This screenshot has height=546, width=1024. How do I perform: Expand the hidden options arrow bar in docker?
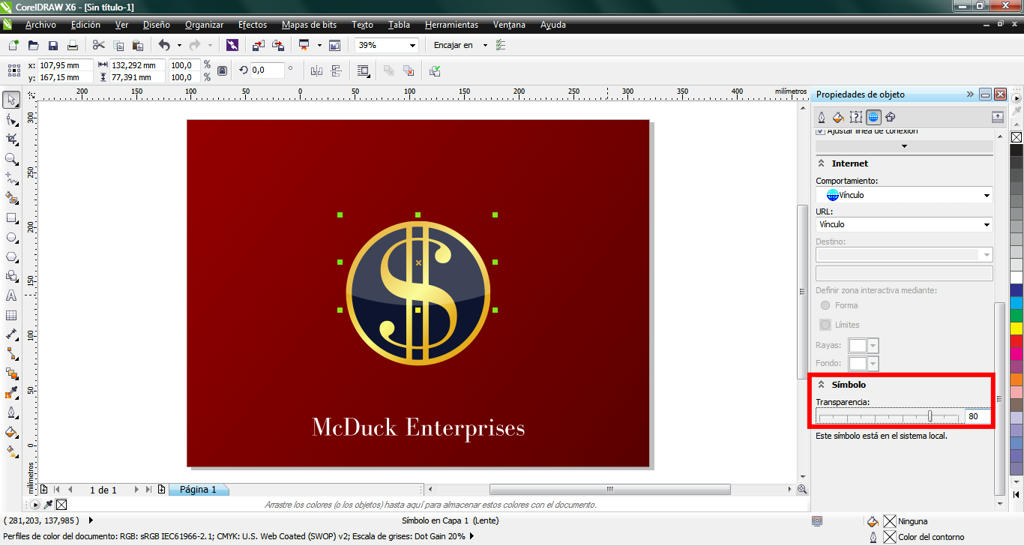[904, 146]
